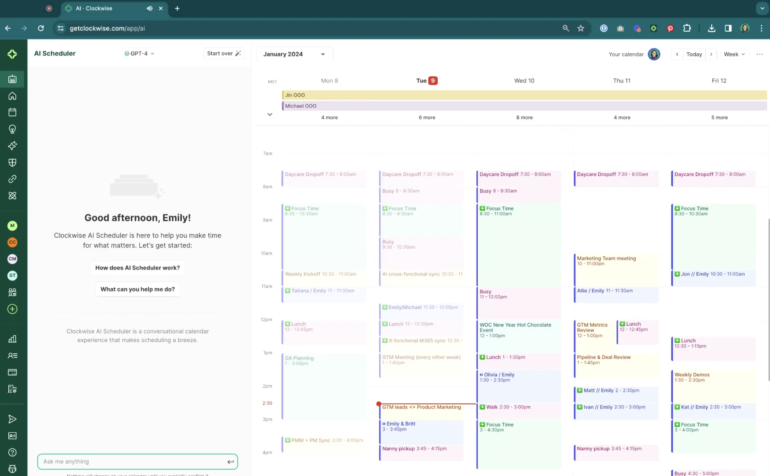
Task: Open 'Pipeline & Deal Review' event
Action: click(616, 365)
